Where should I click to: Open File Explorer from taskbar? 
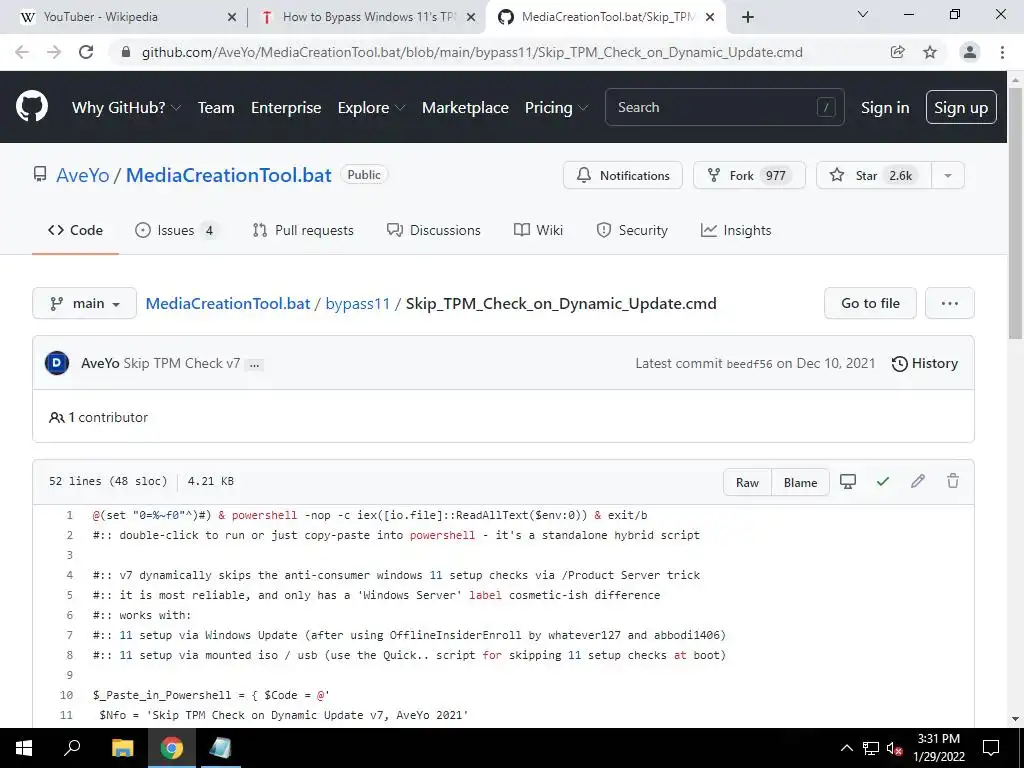click(122, 748)
